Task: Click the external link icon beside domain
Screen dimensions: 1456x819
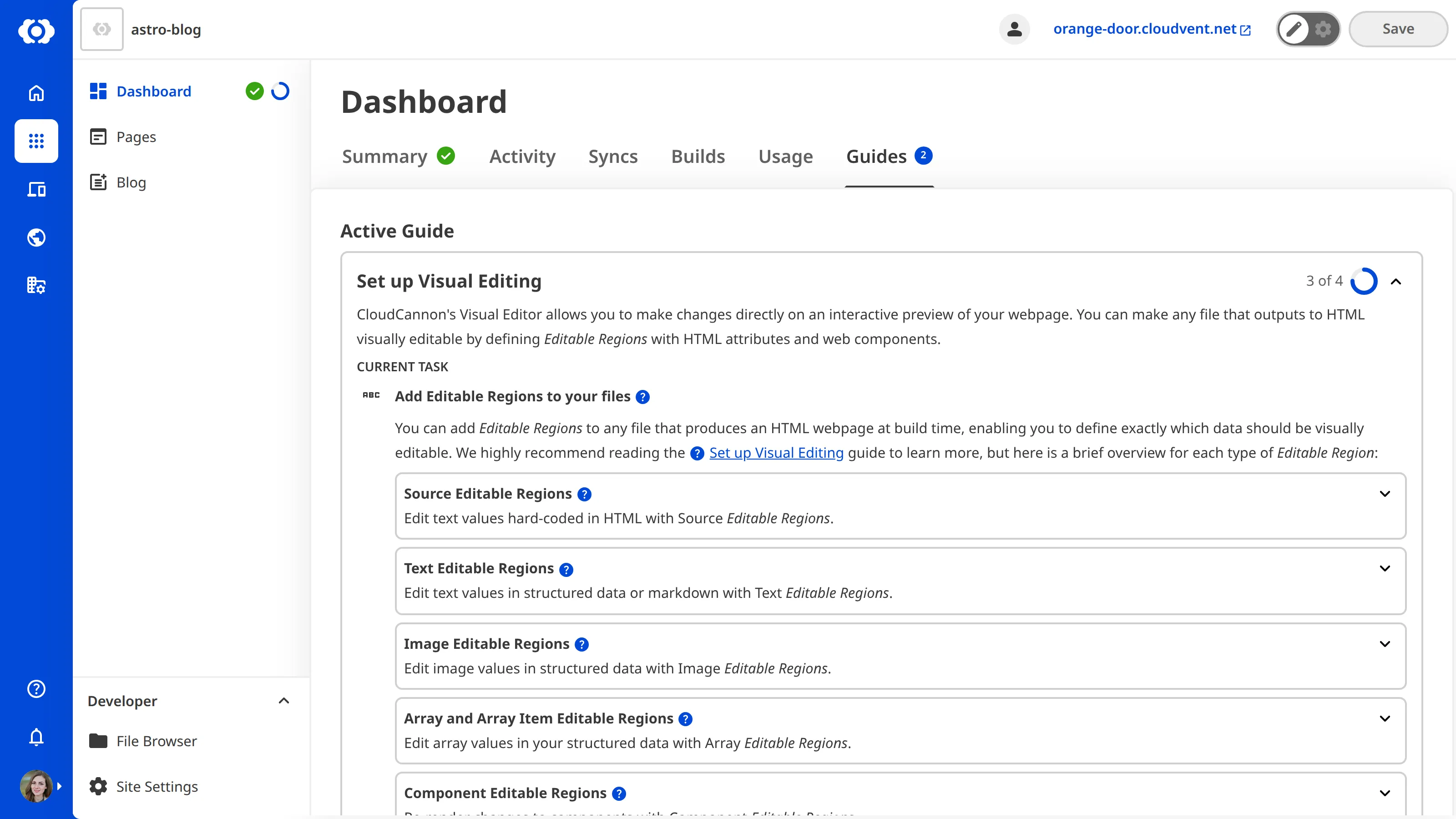Action: coord(1245,30)
